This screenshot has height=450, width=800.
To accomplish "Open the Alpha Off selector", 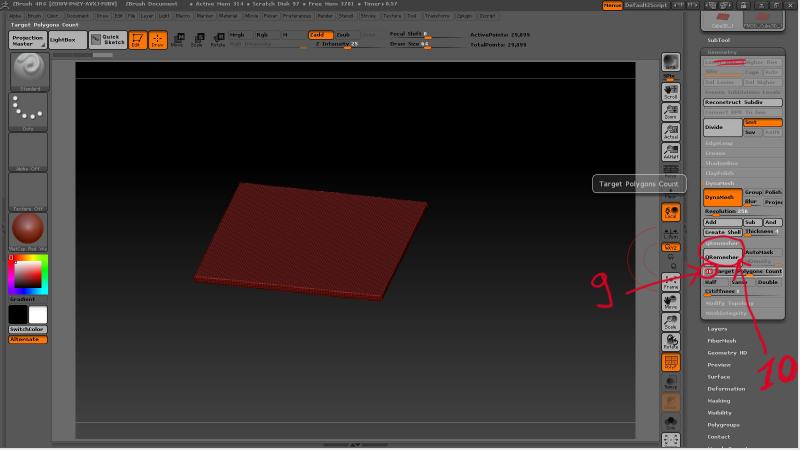I will pos(29,152).
